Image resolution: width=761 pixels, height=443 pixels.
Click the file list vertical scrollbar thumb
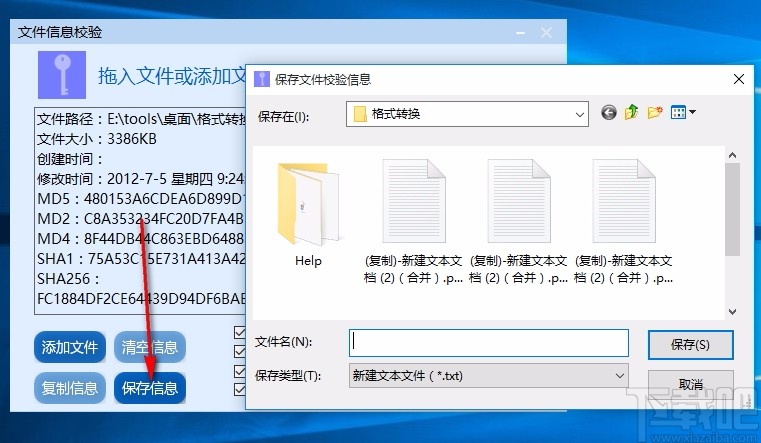[732, 209]
